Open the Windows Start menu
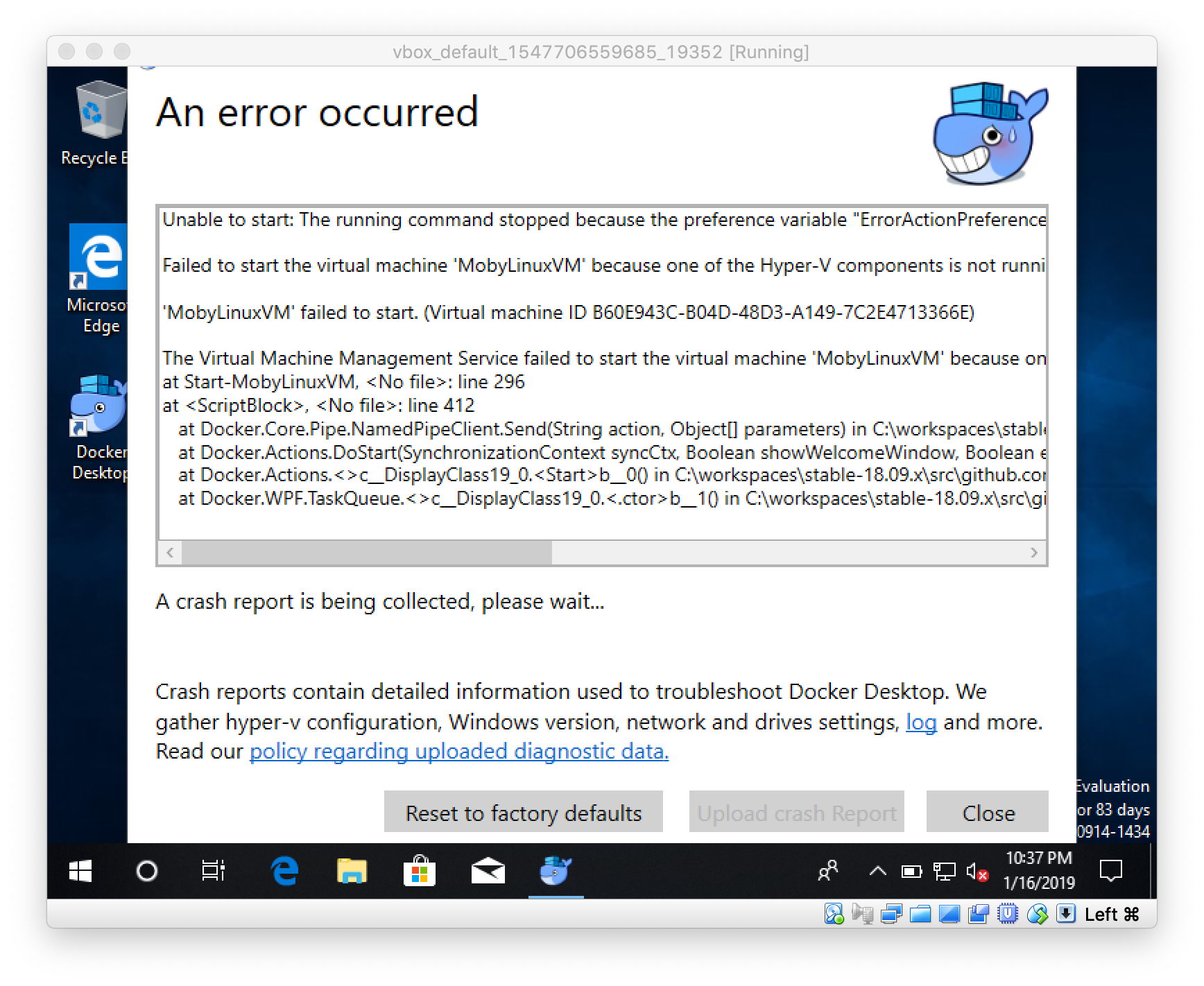Image resolution: width=1204 pixels, height=986 pixels. pyautogui.click(x=80, y=871)
